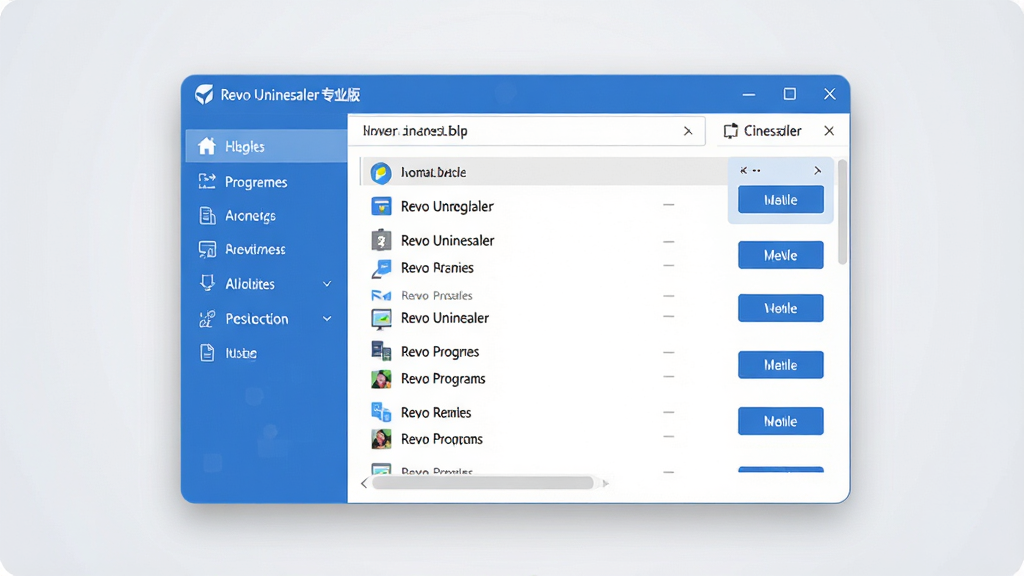Click the horizontal scrollbar thumb
1024x576 pixels.
click(483, 483)
